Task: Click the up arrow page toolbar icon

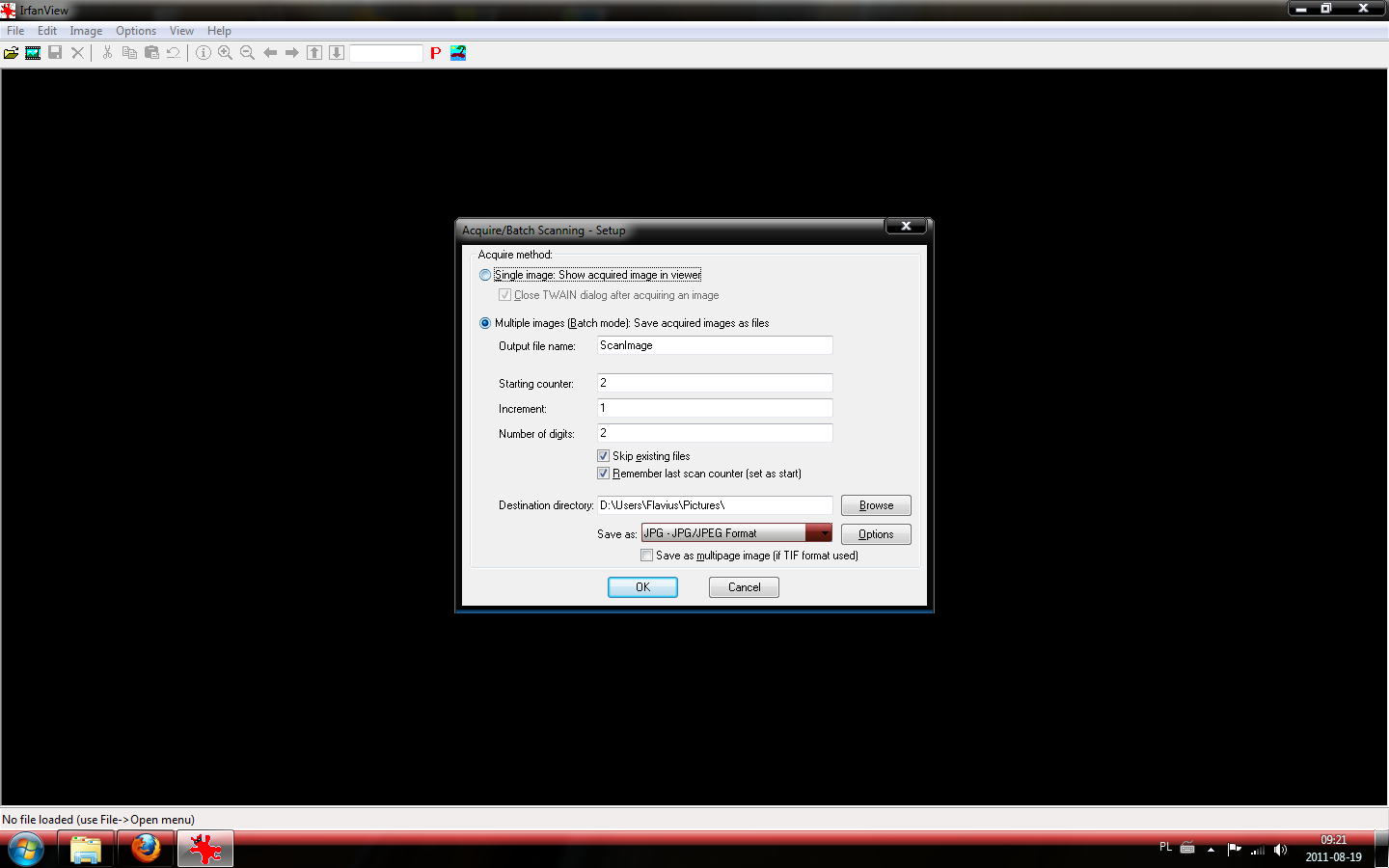Action: click(x=314, y=53)
